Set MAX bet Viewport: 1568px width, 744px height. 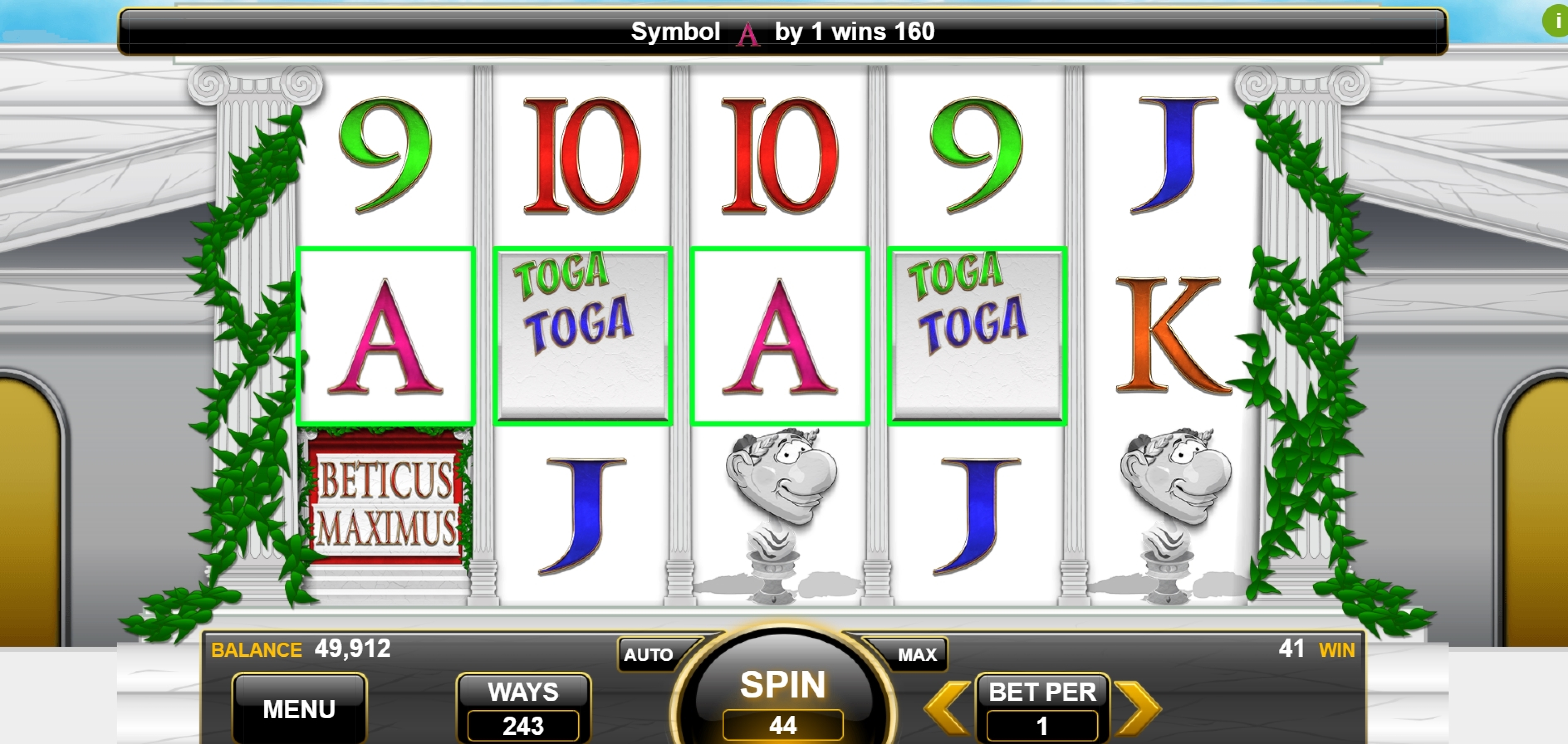[x=912, y=655]
